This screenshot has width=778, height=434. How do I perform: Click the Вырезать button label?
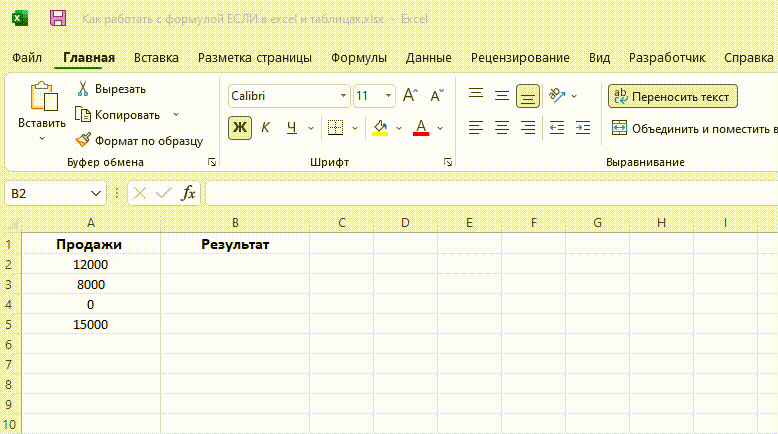(120, 89)
